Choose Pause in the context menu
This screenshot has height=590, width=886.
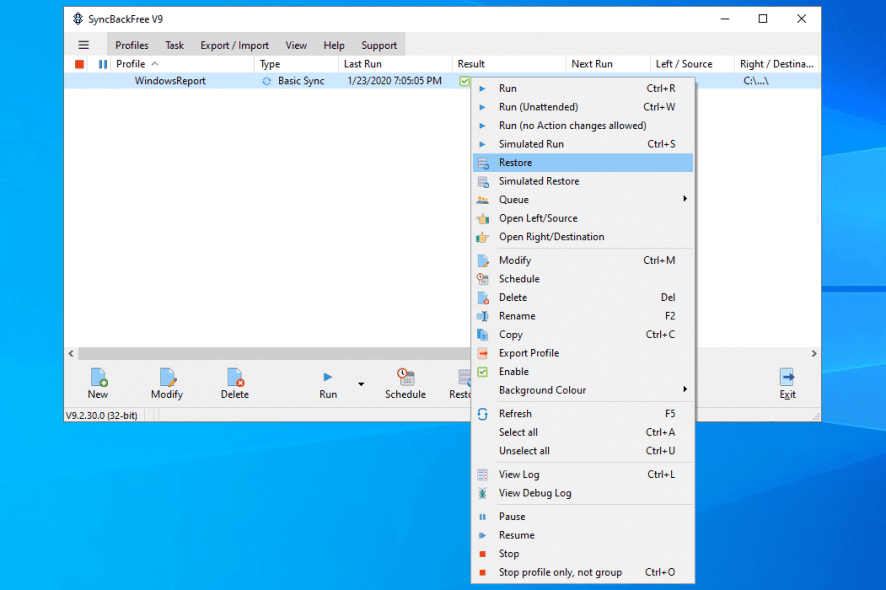tap(583, 517)
